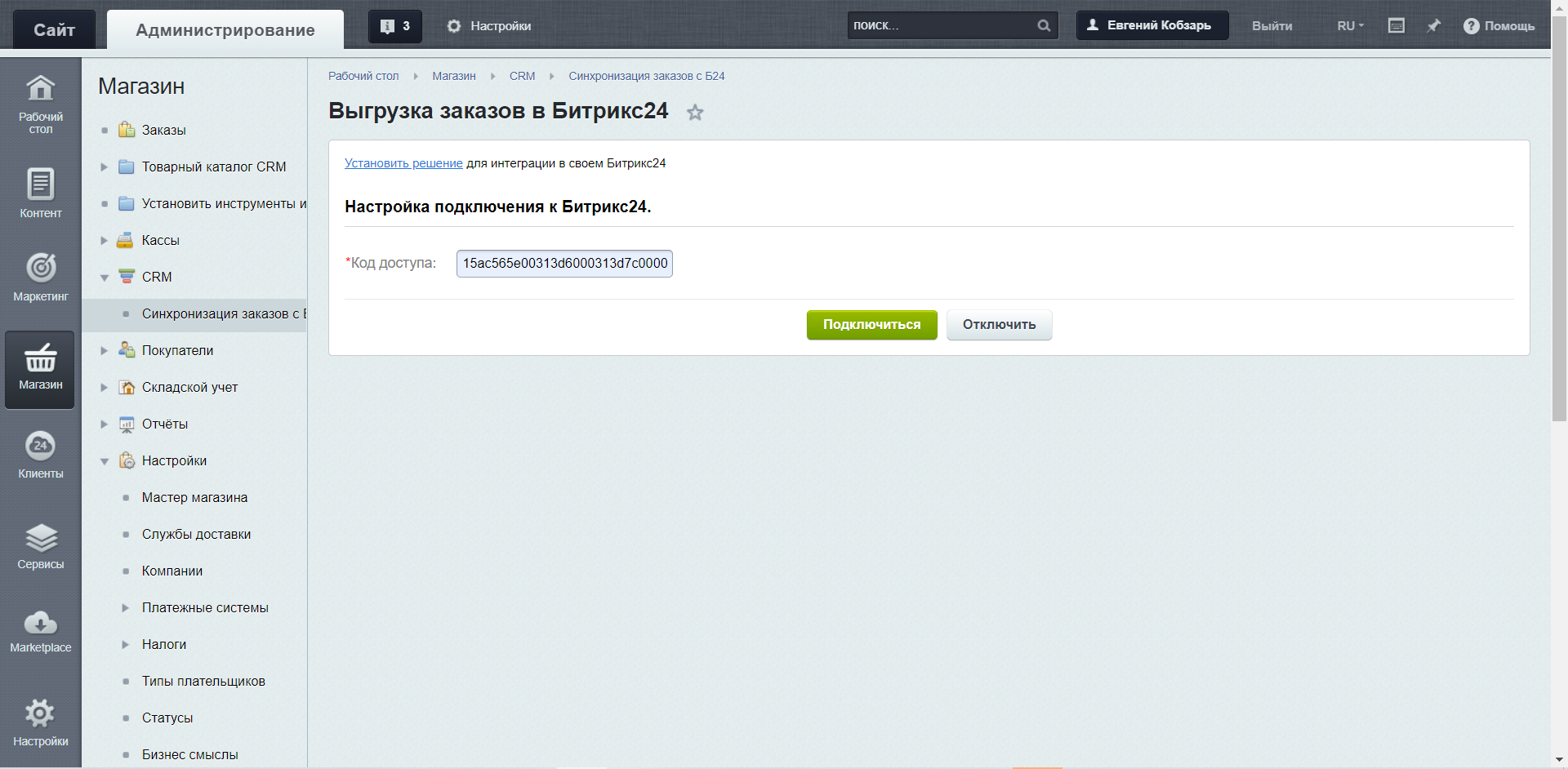1568x769 pixels.
Task: Open the Настройки gear icon in left sidebar
Action: [40, 713]
